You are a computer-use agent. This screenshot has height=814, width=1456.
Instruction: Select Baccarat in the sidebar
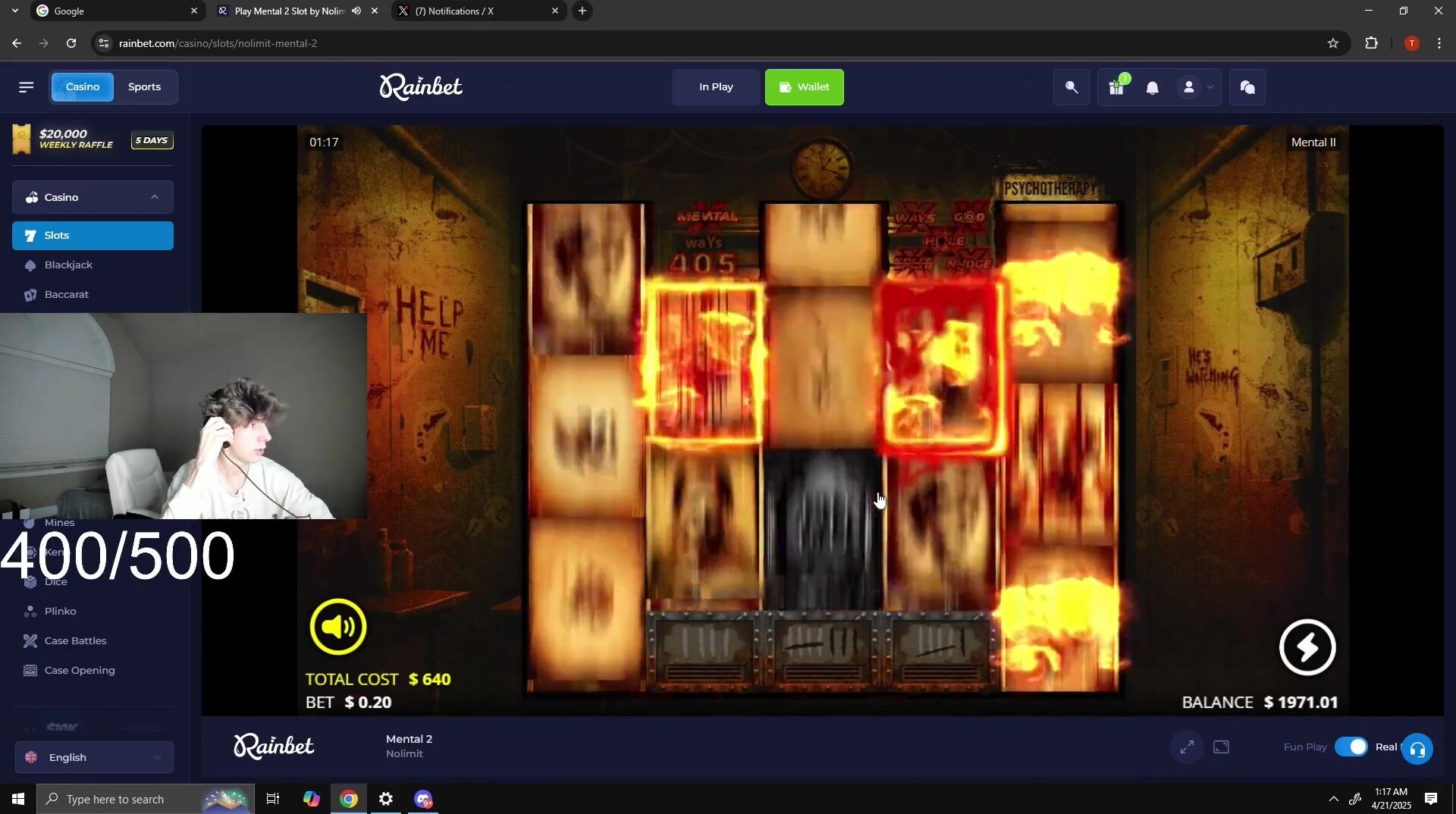[x=93, y=295]
